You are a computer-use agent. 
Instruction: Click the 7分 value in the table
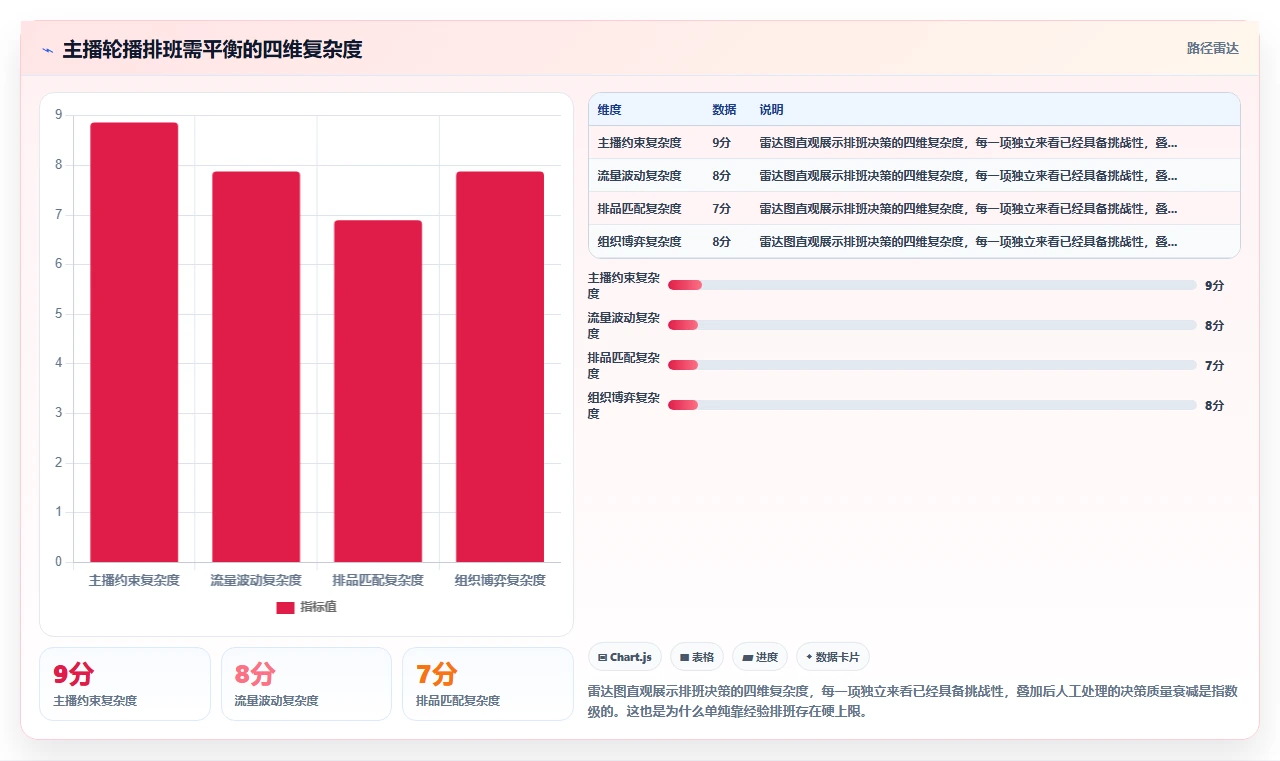(x=721, y=208)
